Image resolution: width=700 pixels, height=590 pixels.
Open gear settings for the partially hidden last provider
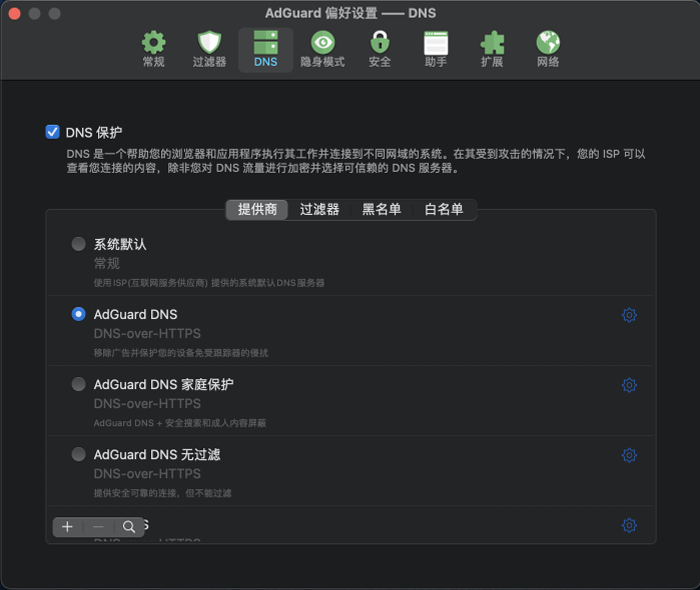point(629,525)
